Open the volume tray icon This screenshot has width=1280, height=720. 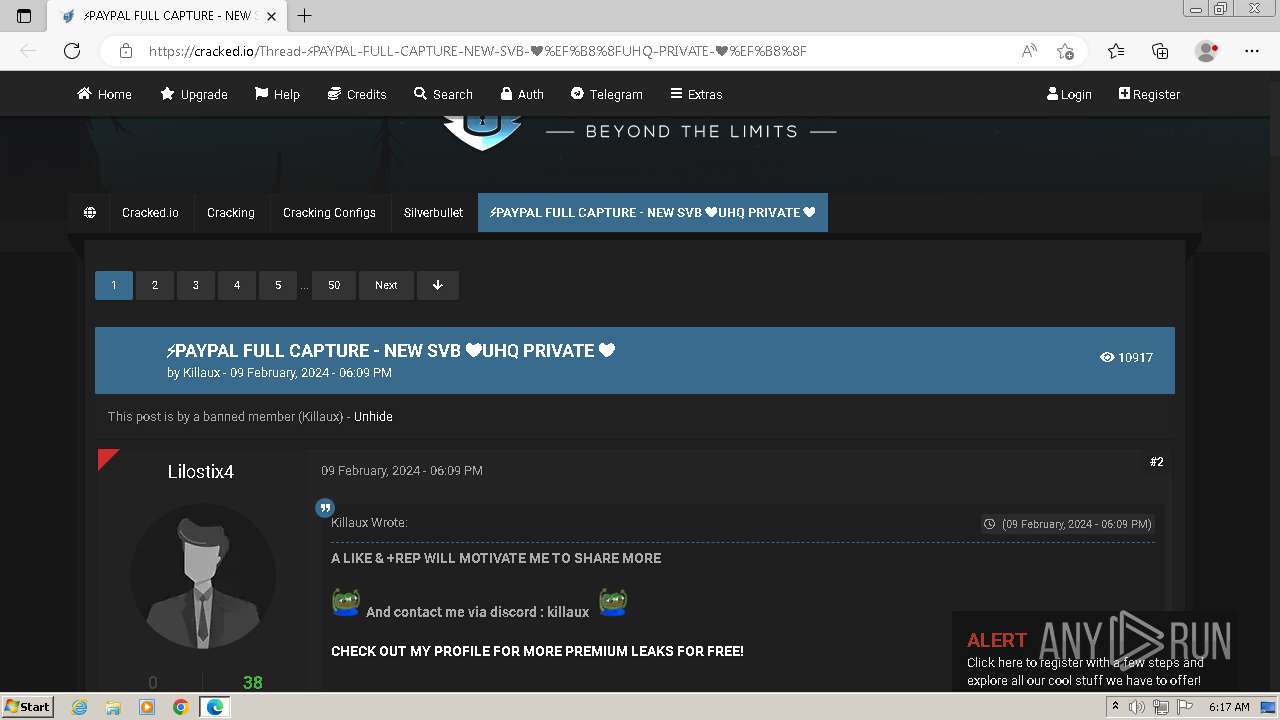click(1137, 707)
